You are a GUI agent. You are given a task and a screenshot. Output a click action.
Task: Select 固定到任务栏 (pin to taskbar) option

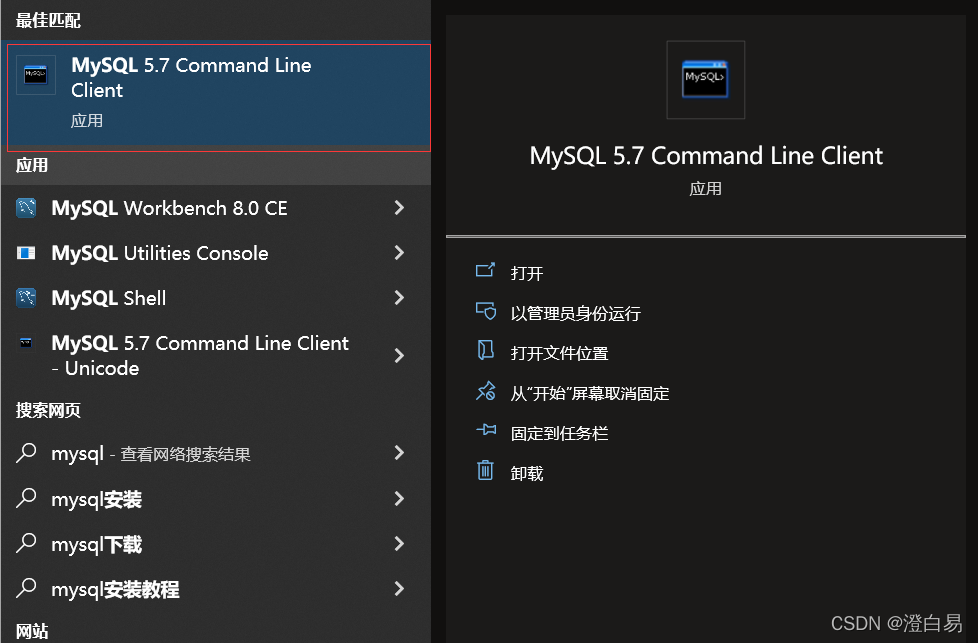click(x=559, y=433)
